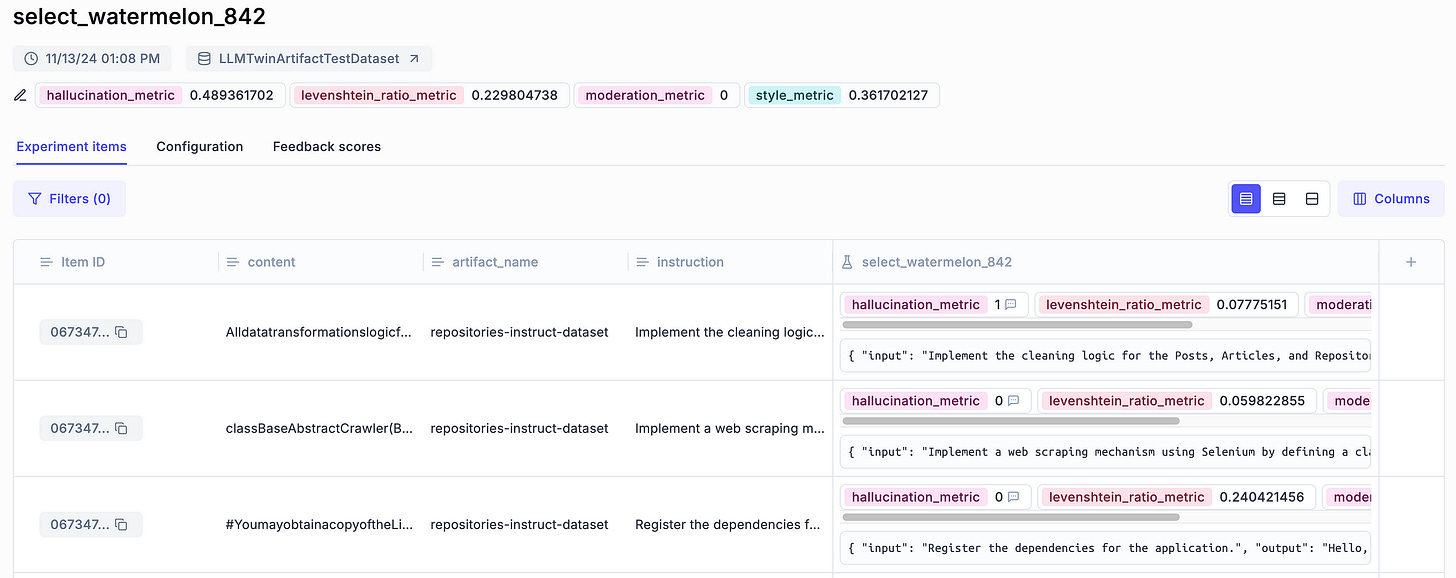Viewport: 1456px width, 578px height.
Task: Click artifact_name cell in the classBaseAbstractCrawler row
Action: (x=519, y=428)
